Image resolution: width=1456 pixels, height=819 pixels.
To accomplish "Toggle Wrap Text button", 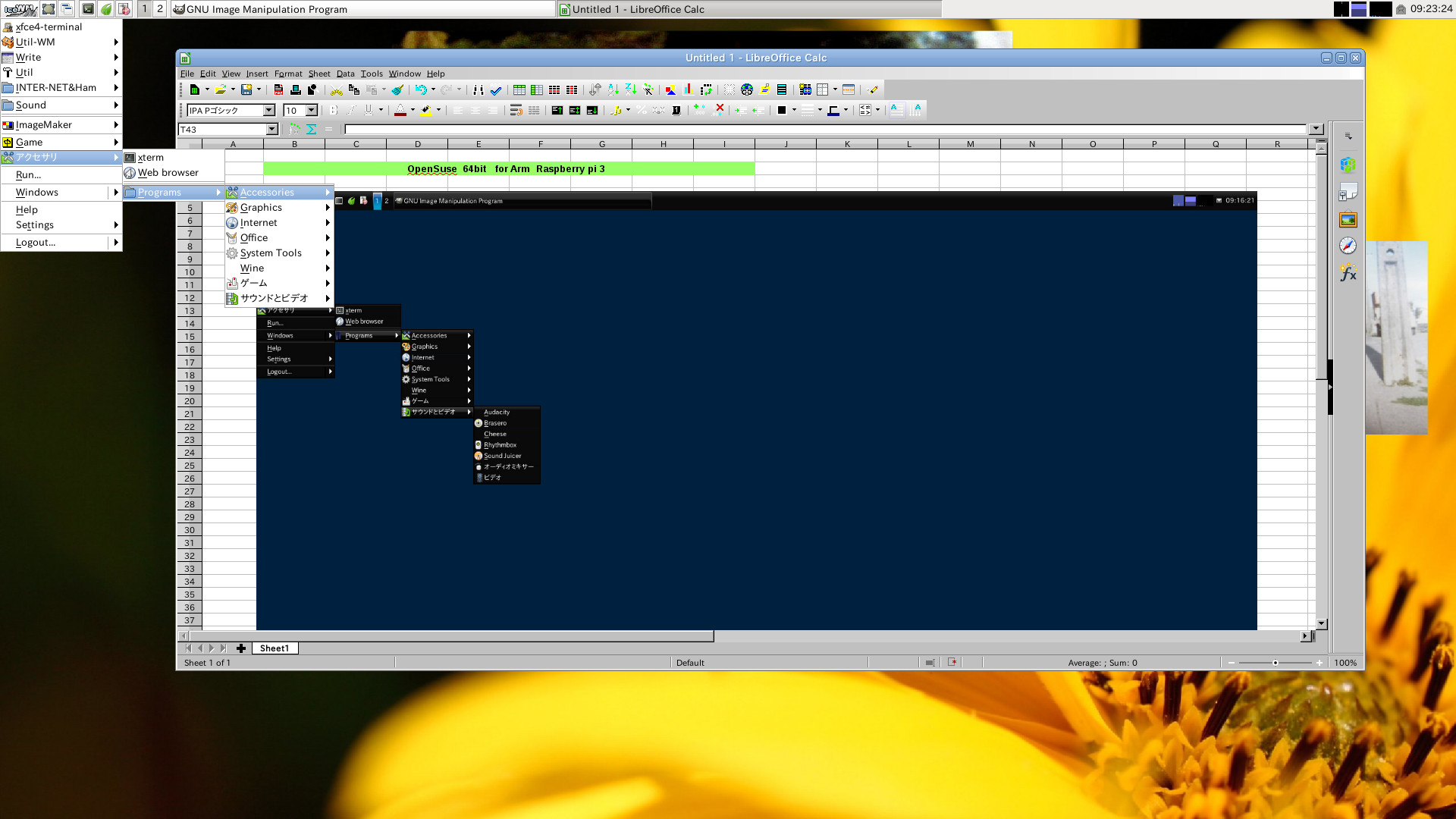I will tap(516, 111).
